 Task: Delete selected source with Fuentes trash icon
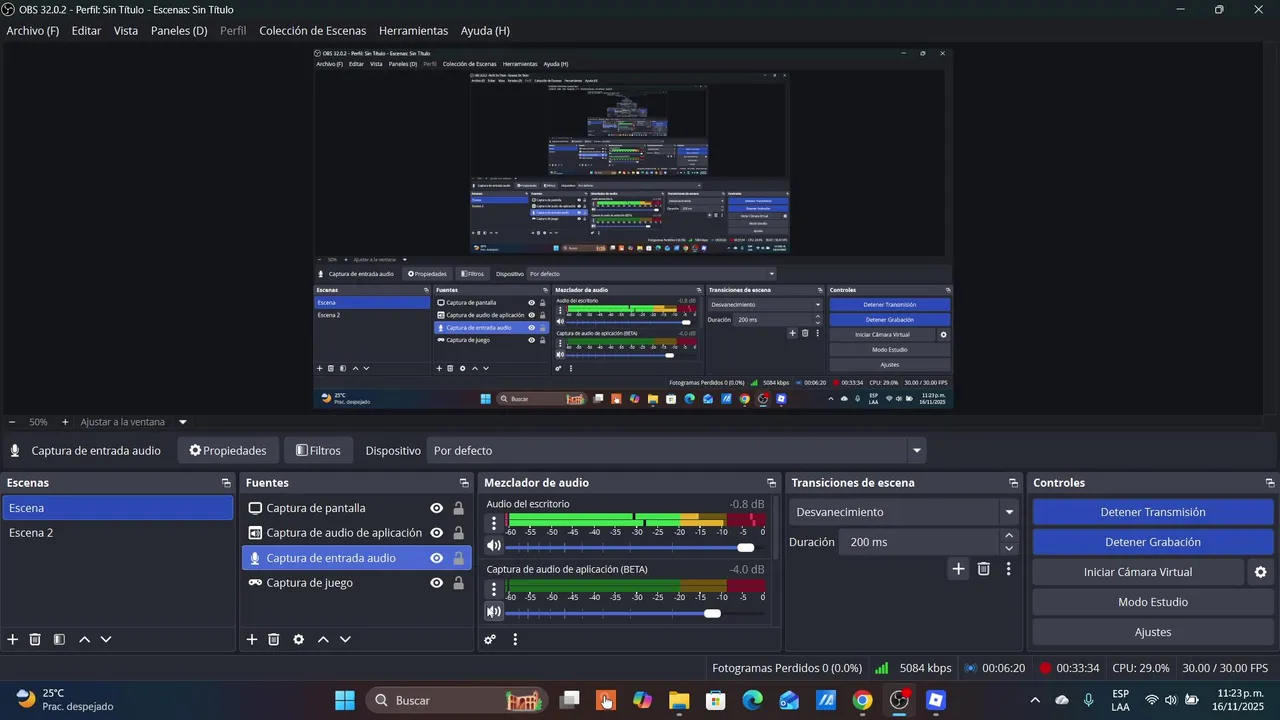pyautogui.click(x=274, y=640)
